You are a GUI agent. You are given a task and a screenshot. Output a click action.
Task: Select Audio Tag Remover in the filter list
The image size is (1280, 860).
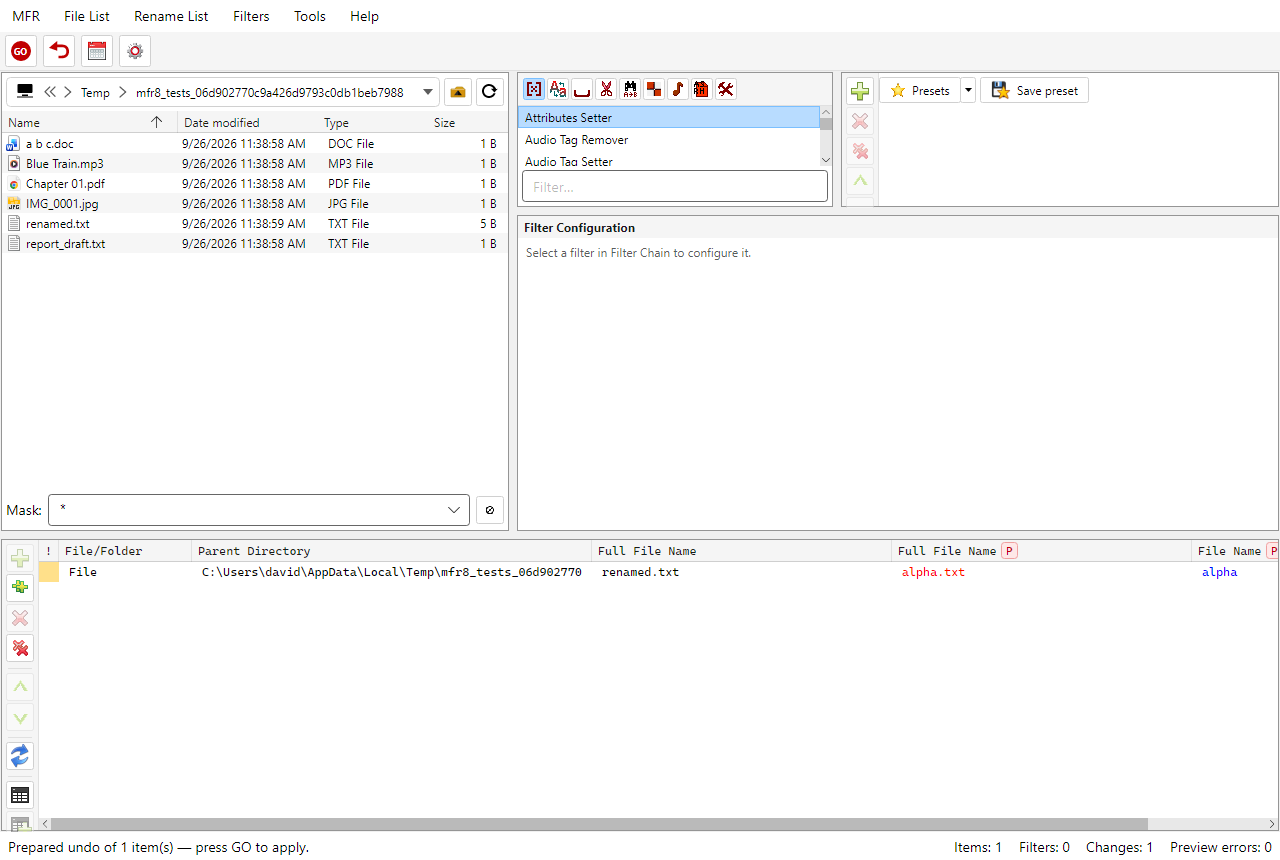click(669, 140)
